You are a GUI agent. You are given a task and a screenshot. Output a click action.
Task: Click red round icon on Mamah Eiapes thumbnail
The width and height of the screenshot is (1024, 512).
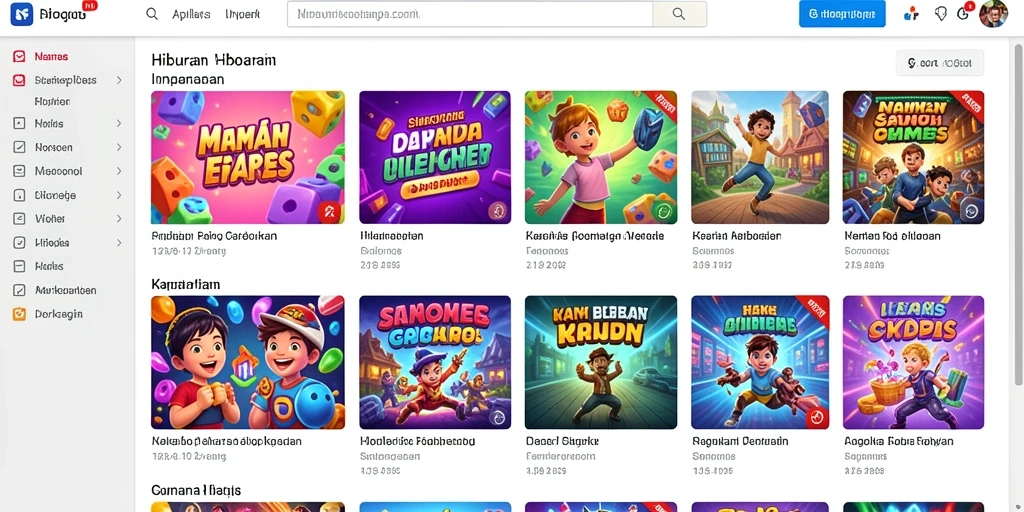[x=330, y=211]
